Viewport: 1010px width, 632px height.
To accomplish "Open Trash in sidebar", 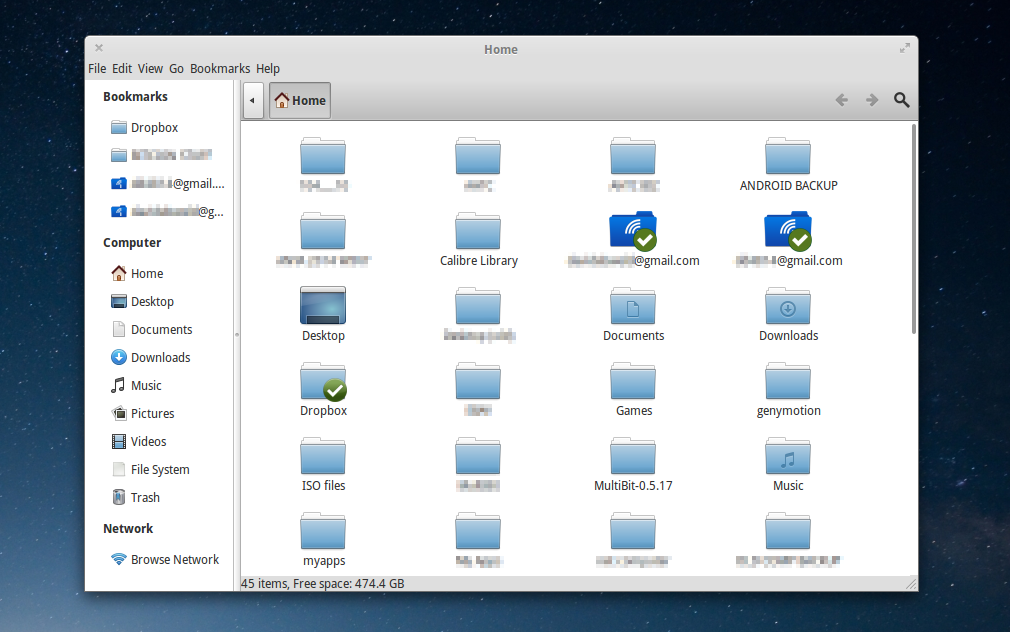I will point(135,497).
